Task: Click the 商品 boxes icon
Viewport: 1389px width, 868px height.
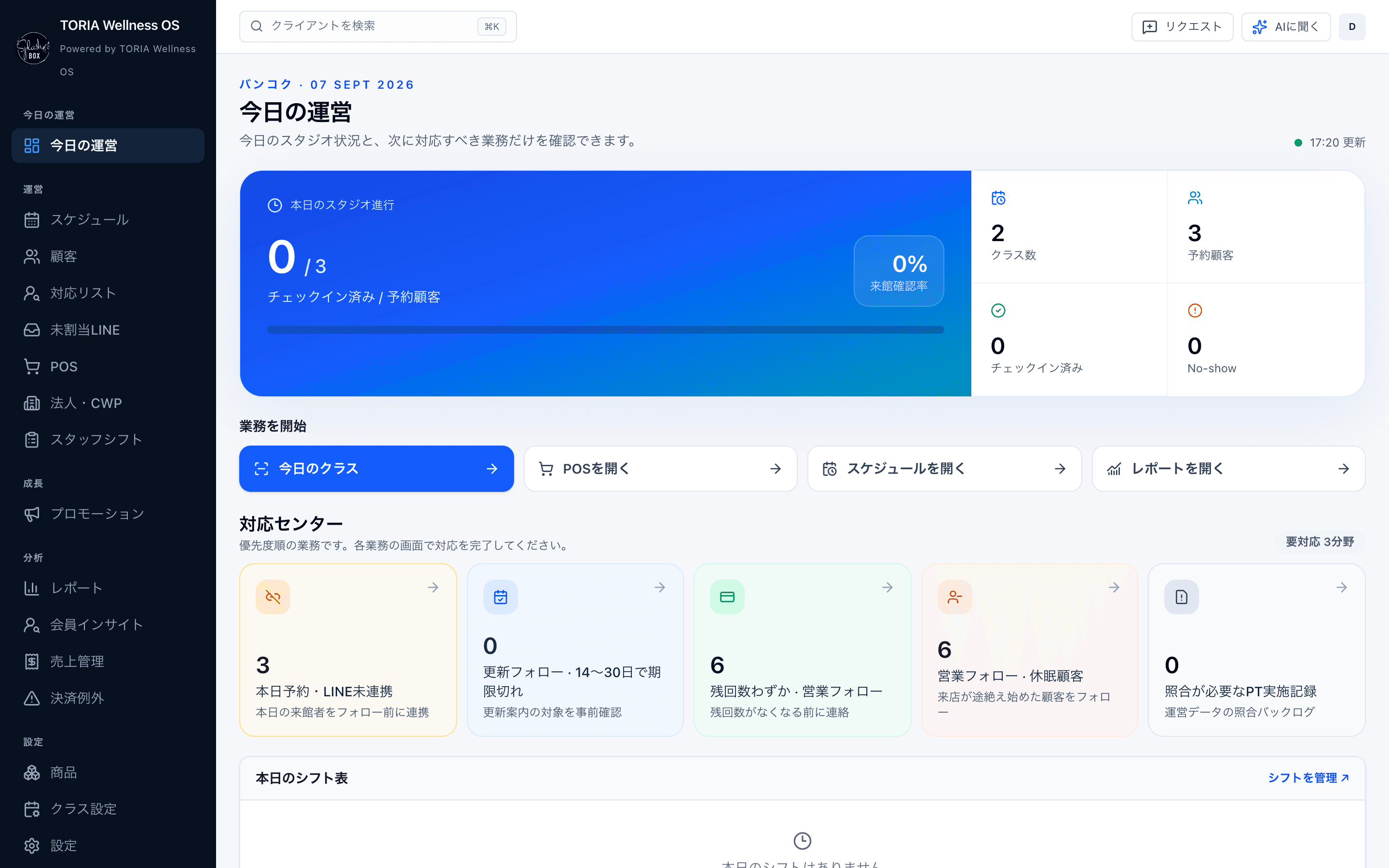Action: tap(31, 772)
